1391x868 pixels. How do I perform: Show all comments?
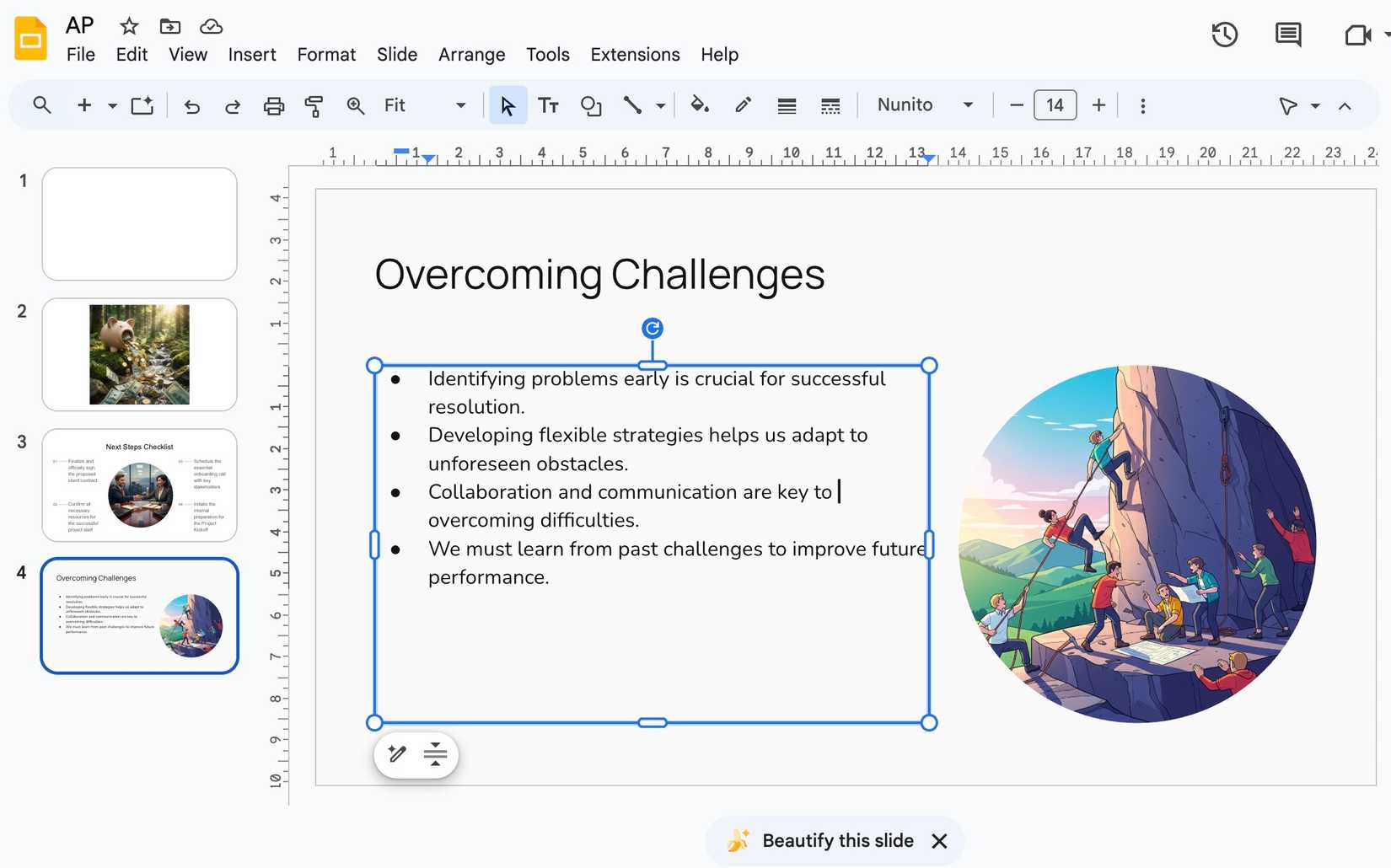(1287, 35)
